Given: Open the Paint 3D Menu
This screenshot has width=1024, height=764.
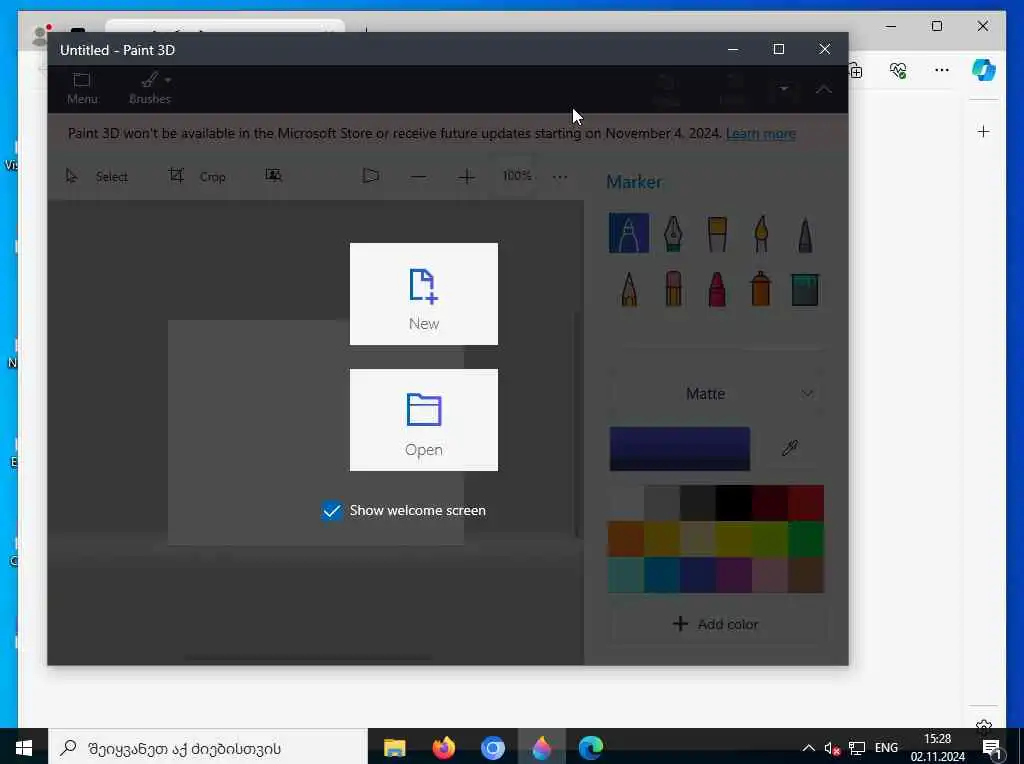Looking at the screenshot, I should point(82,89).
